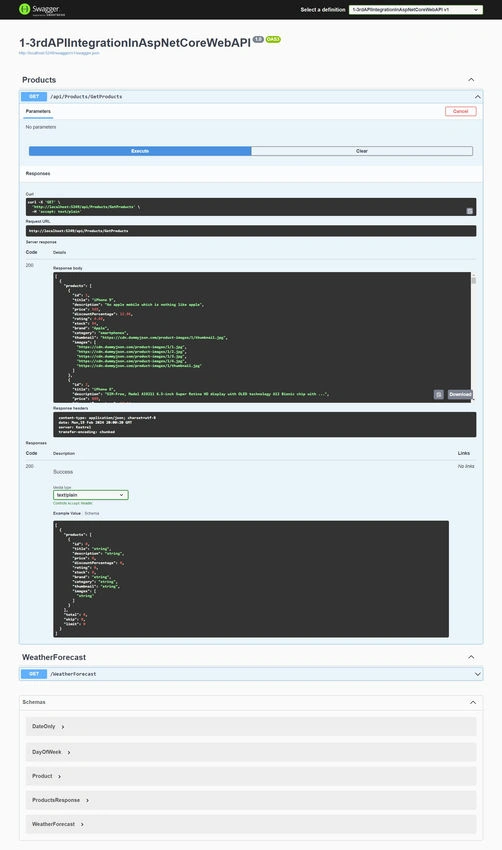Switch to the Schema tab

92,513
